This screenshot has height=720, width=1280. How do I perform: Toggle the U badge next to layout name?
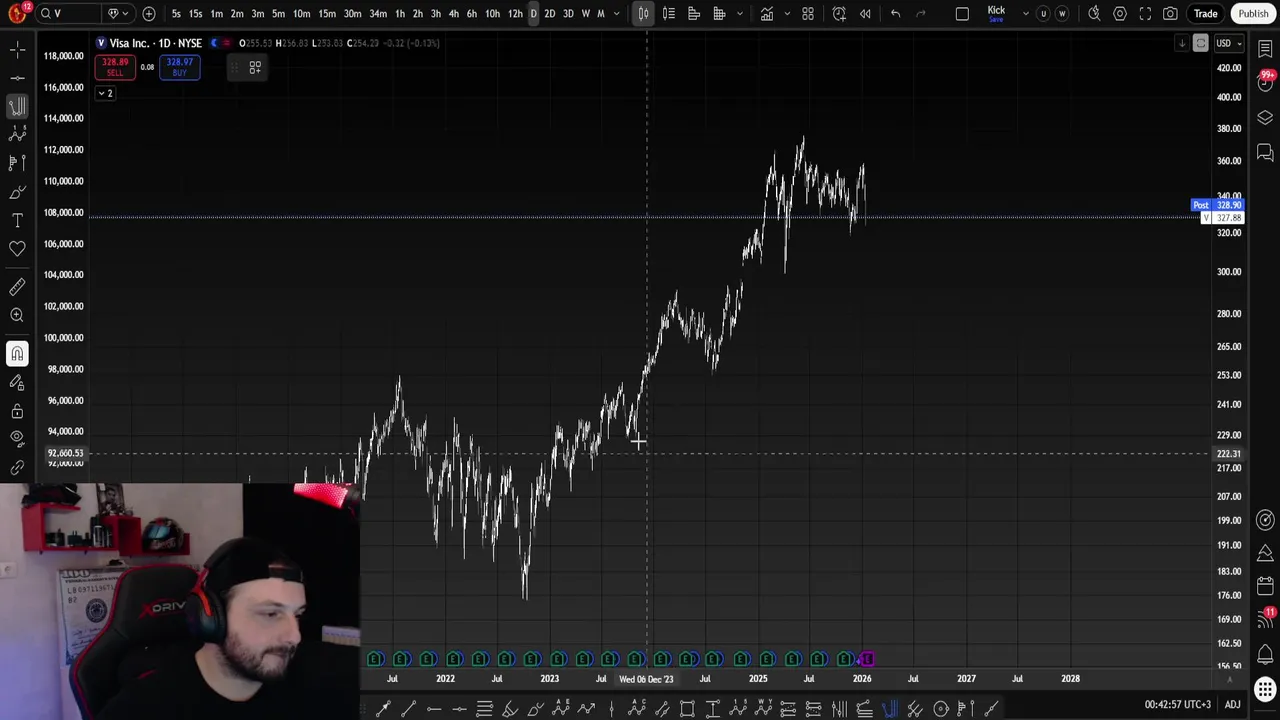(x=1043, y=13)
